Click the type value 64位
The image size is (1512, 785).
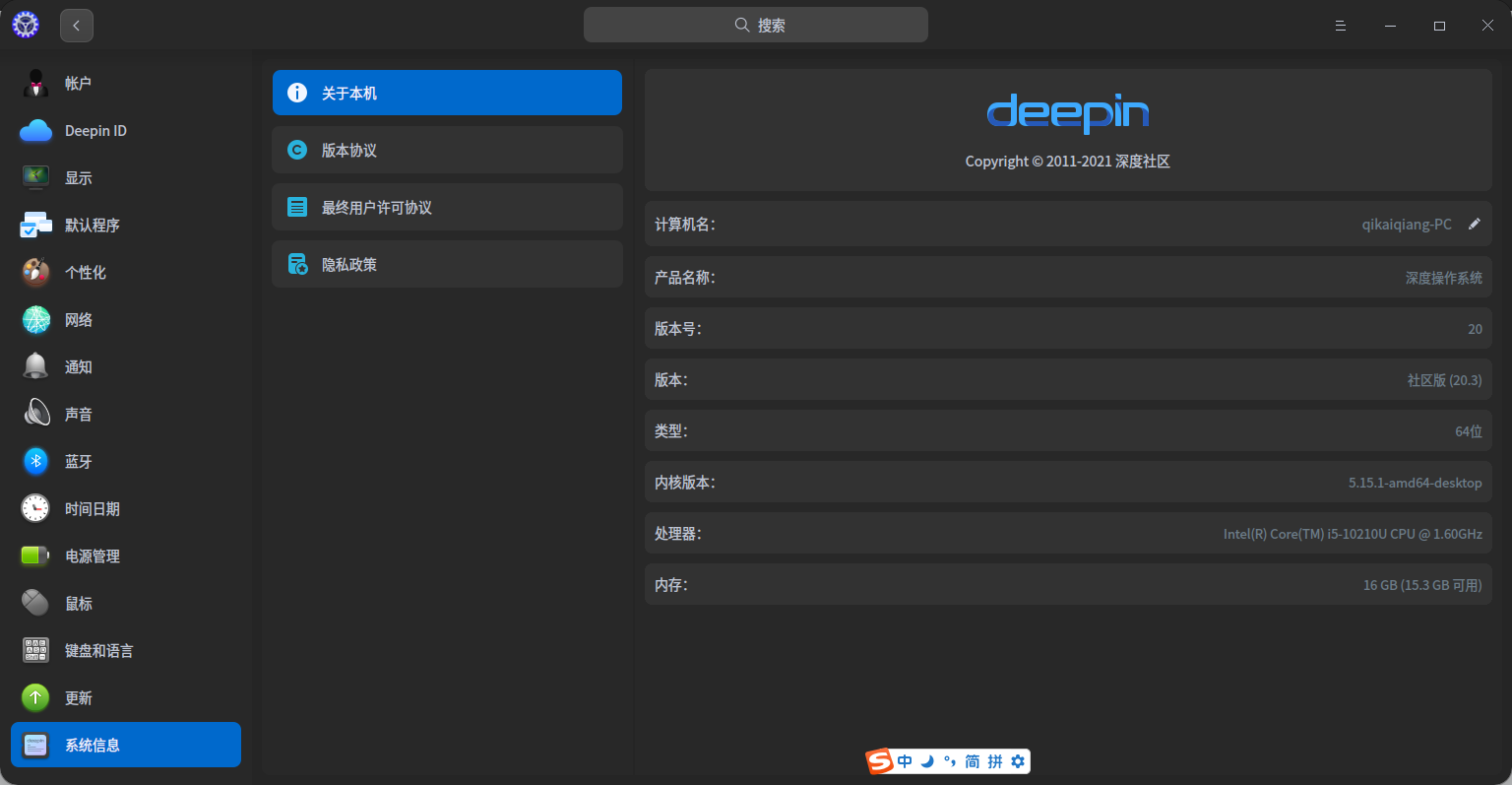click(x=1469, y=431)
